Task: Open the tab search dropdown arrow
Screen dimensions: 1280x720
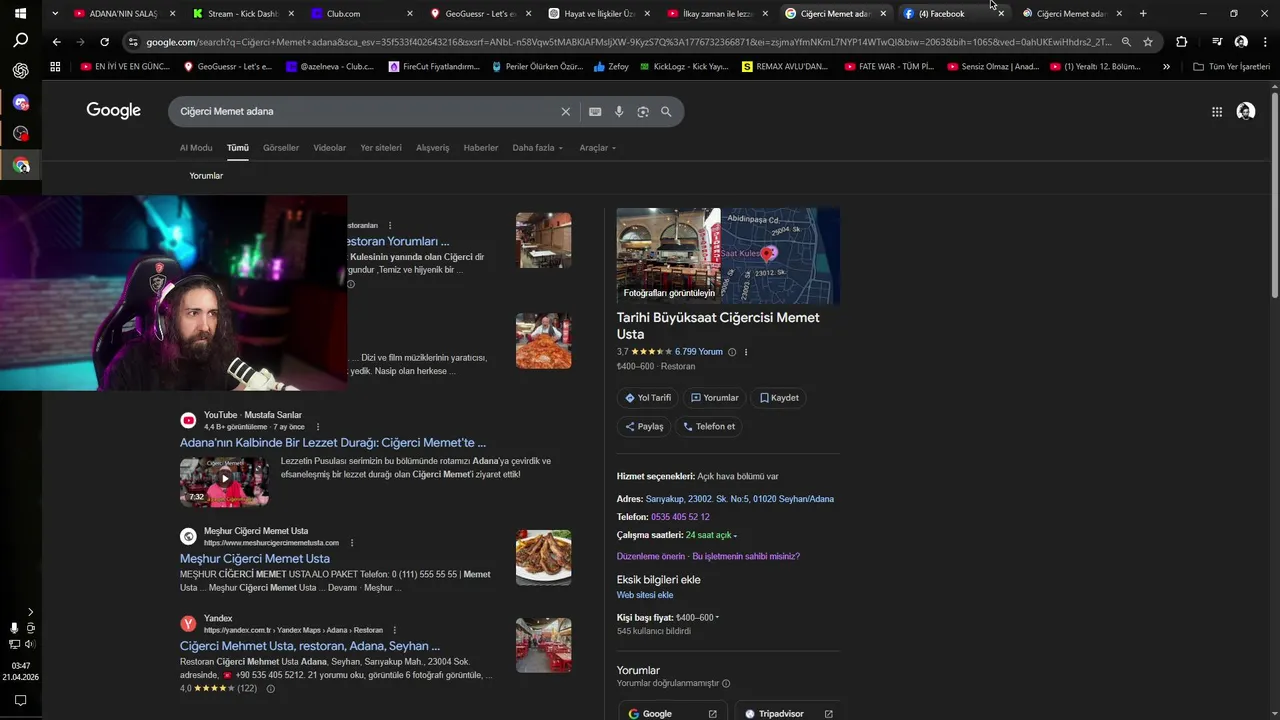Action: click(55, 14)
